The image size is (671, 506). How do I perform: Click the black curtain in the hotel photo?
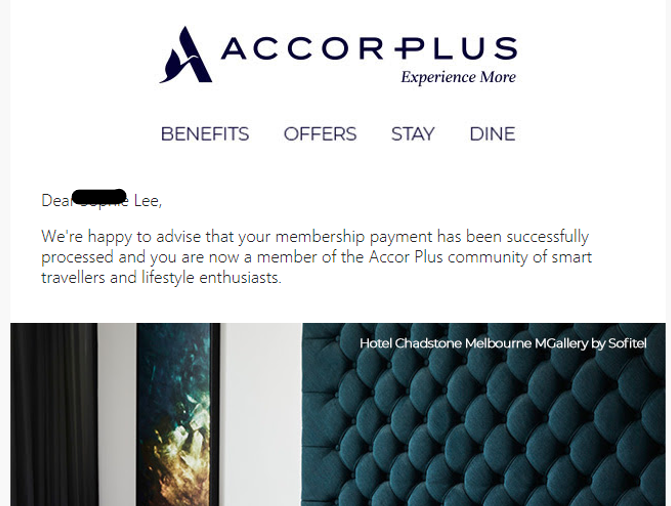click(x=54, y=414)
